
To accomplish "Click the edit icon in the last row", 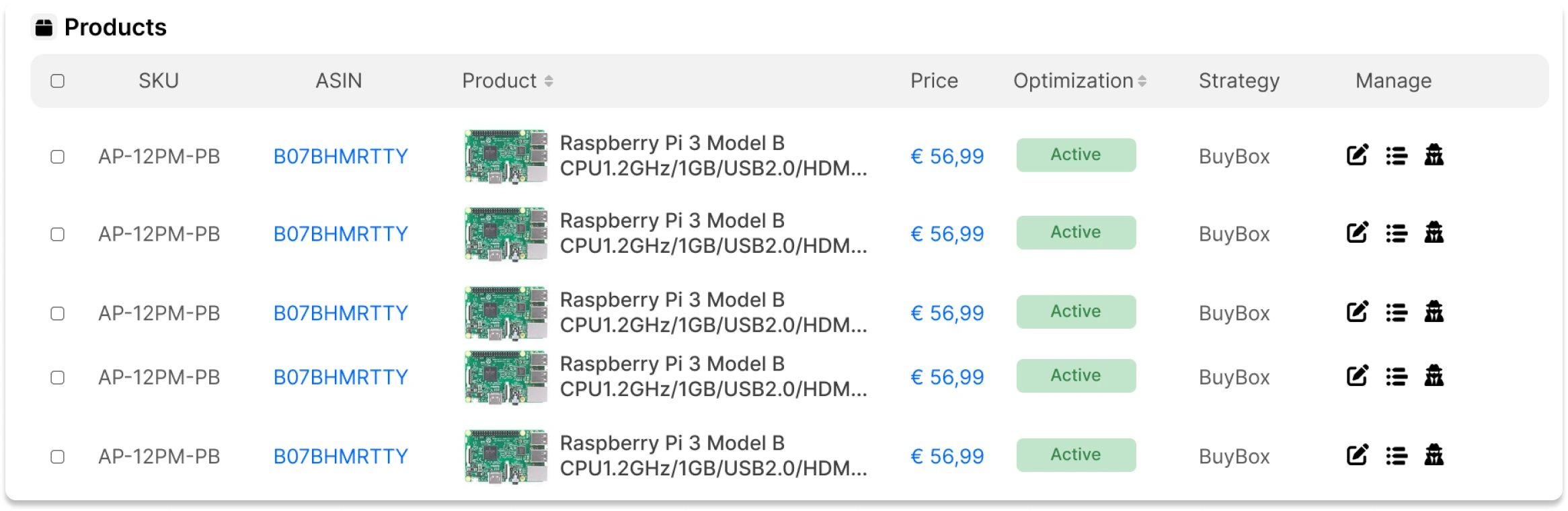I will point(1357,455).
